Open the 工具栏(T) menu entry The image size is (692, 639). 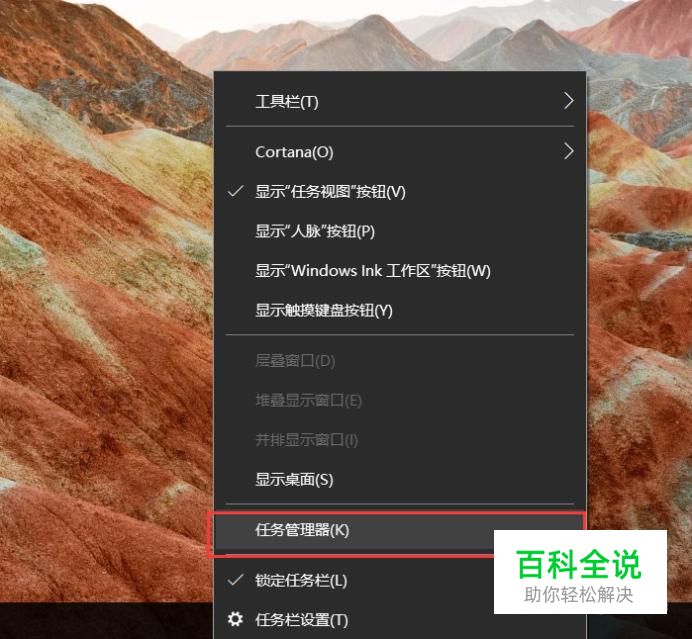point(400,101)
